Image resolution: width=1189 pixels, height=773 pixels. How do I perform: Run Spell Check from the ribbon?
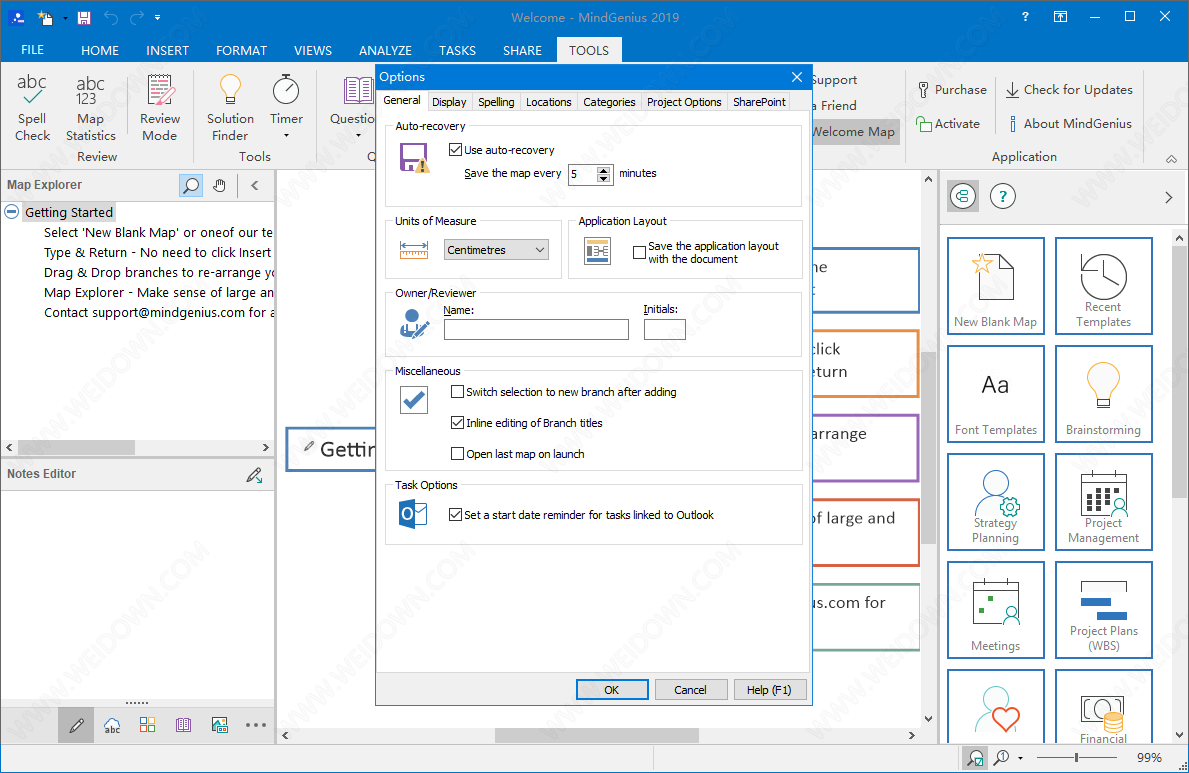32,108
